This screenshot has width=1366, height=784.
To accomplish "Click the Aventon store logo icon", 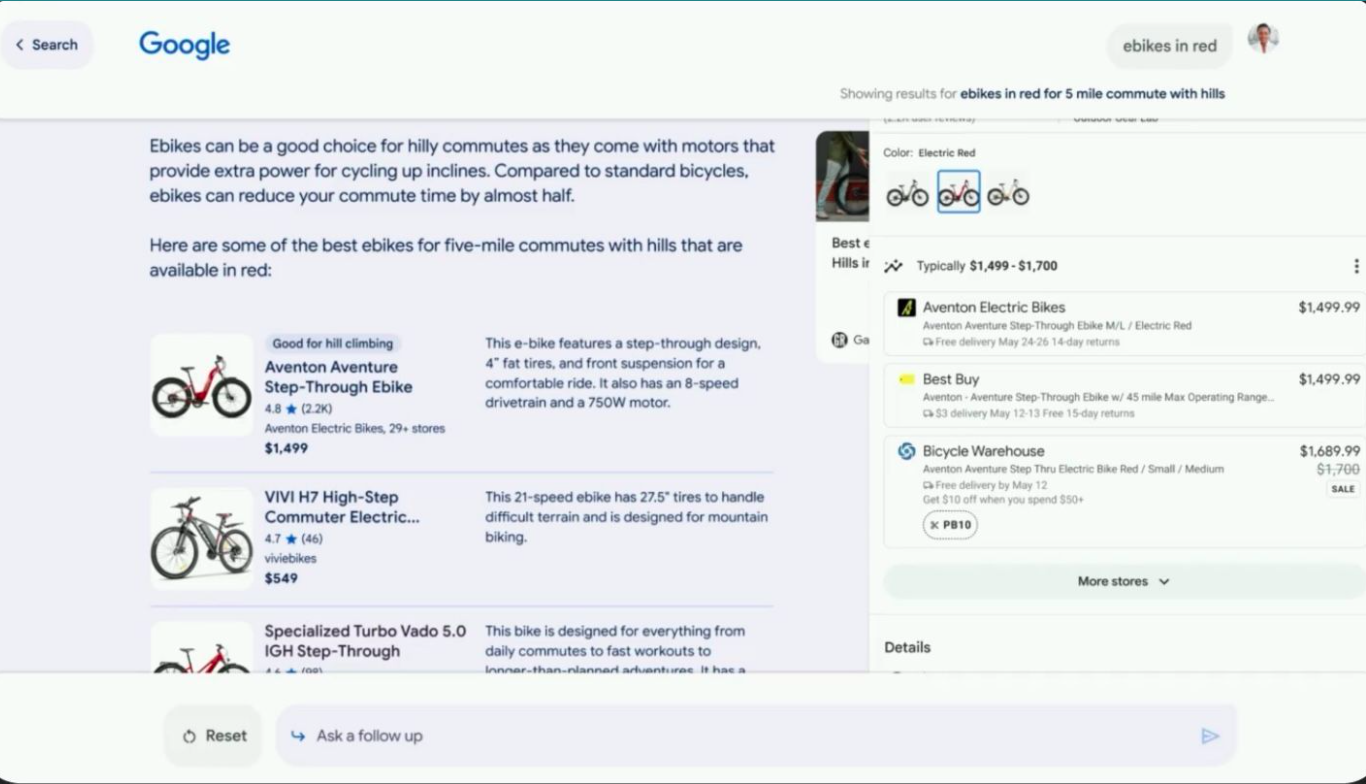I will click(906, 308).
